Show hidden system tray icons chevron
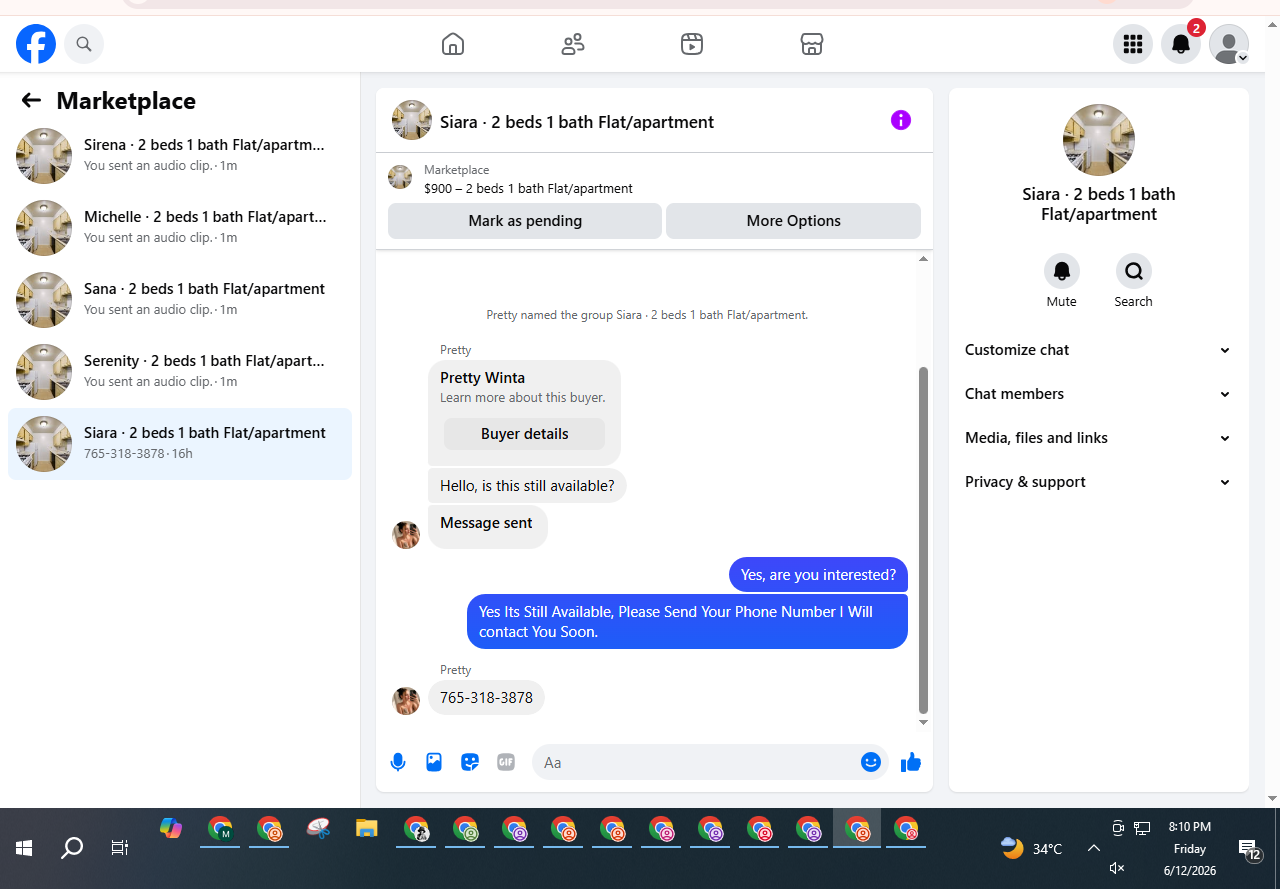The height and width of the screenshot is (889, 1280). click(x=1093, y=848)
